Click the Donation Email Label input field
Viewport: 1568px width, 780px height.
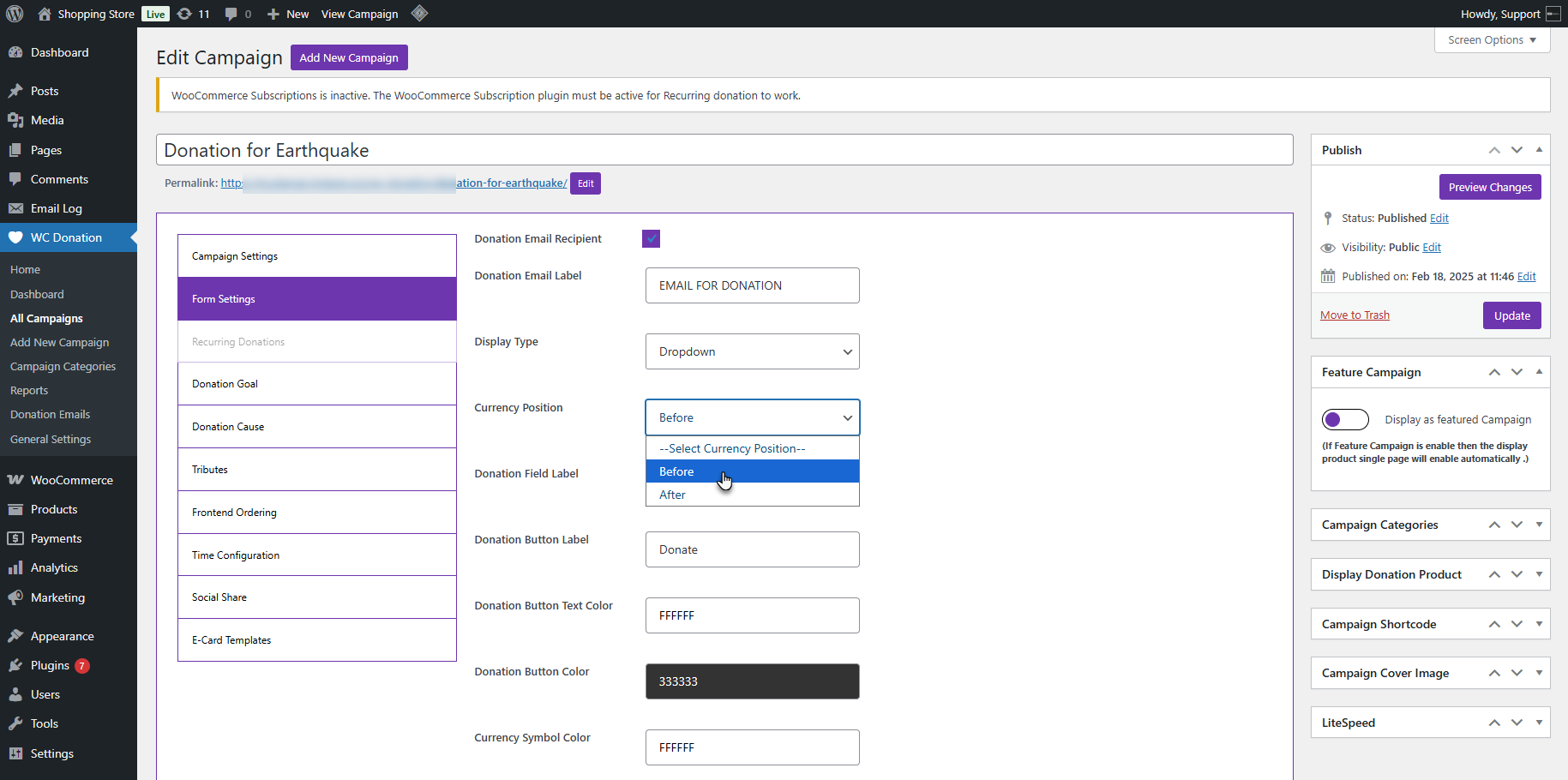[752, 285]
